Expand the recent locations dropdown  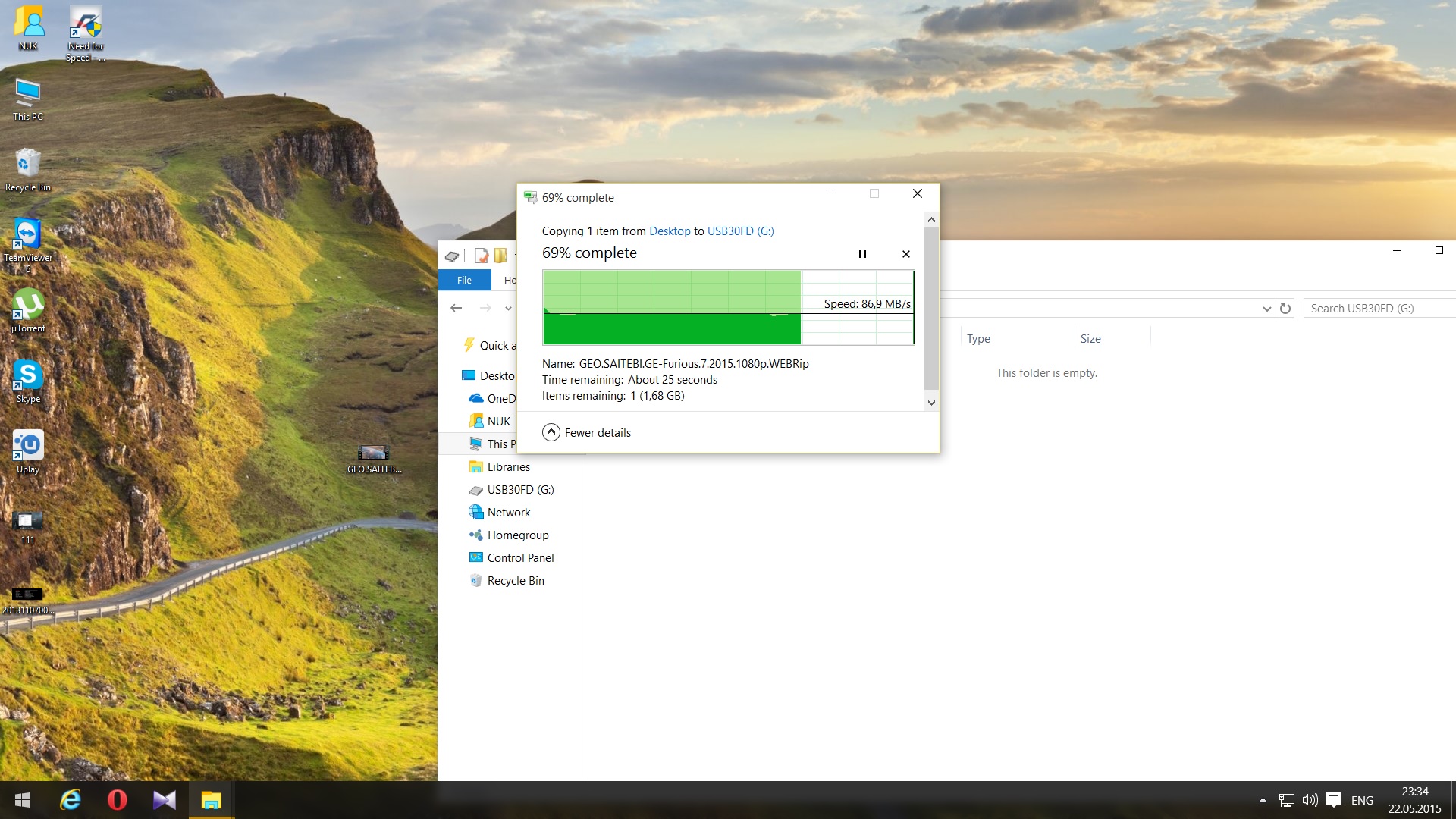click(x=508, y=308)
